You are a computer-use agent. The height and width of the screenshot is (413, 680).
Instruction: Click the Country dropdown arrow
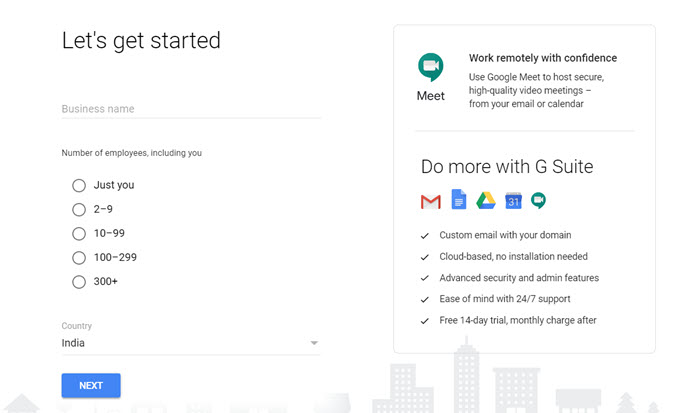click(314, 343)
